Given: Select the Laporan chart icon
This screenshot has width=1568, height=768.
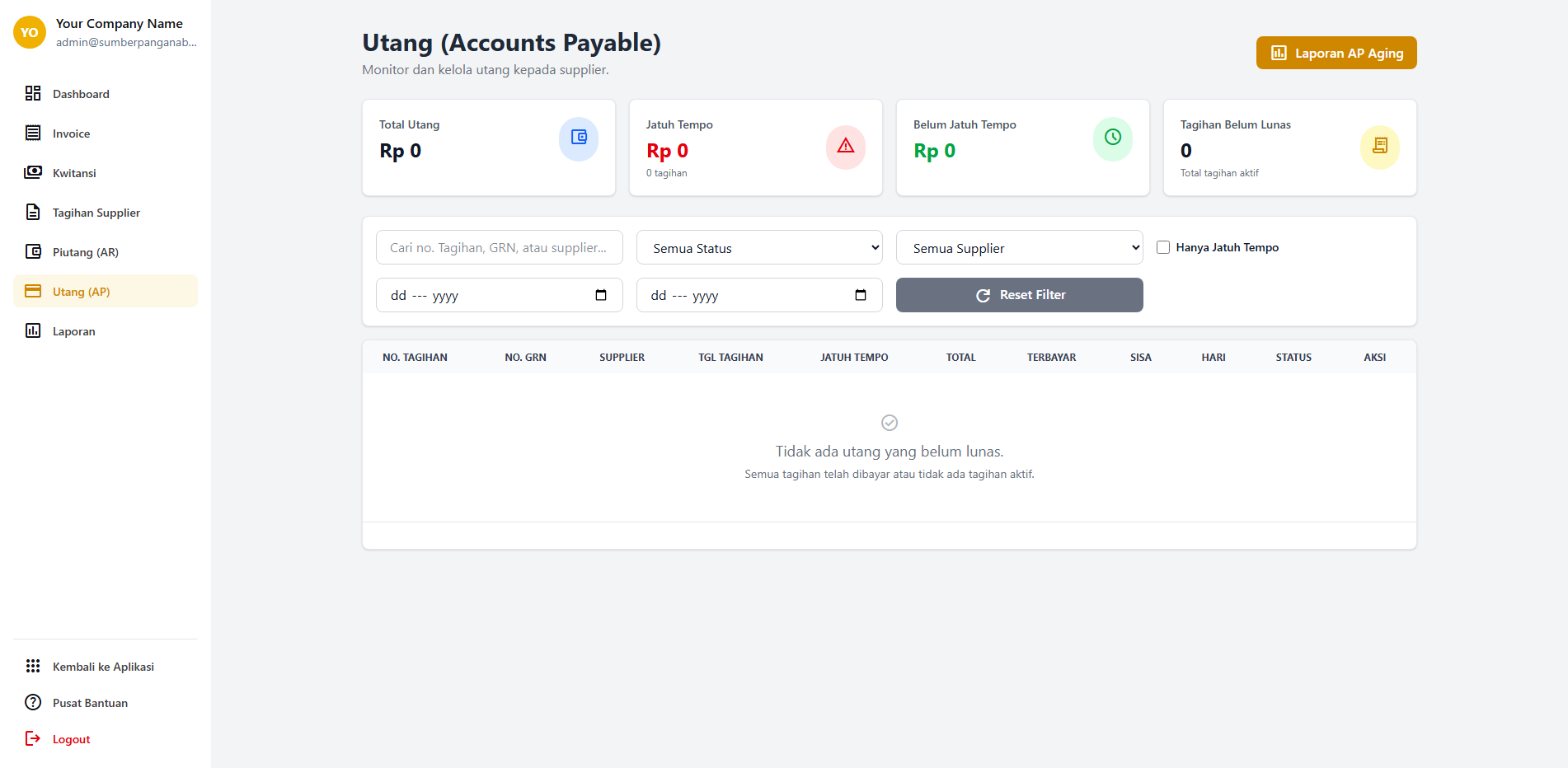Looking at the screenshot, I should pyautogui.click(x=33, y=330).
